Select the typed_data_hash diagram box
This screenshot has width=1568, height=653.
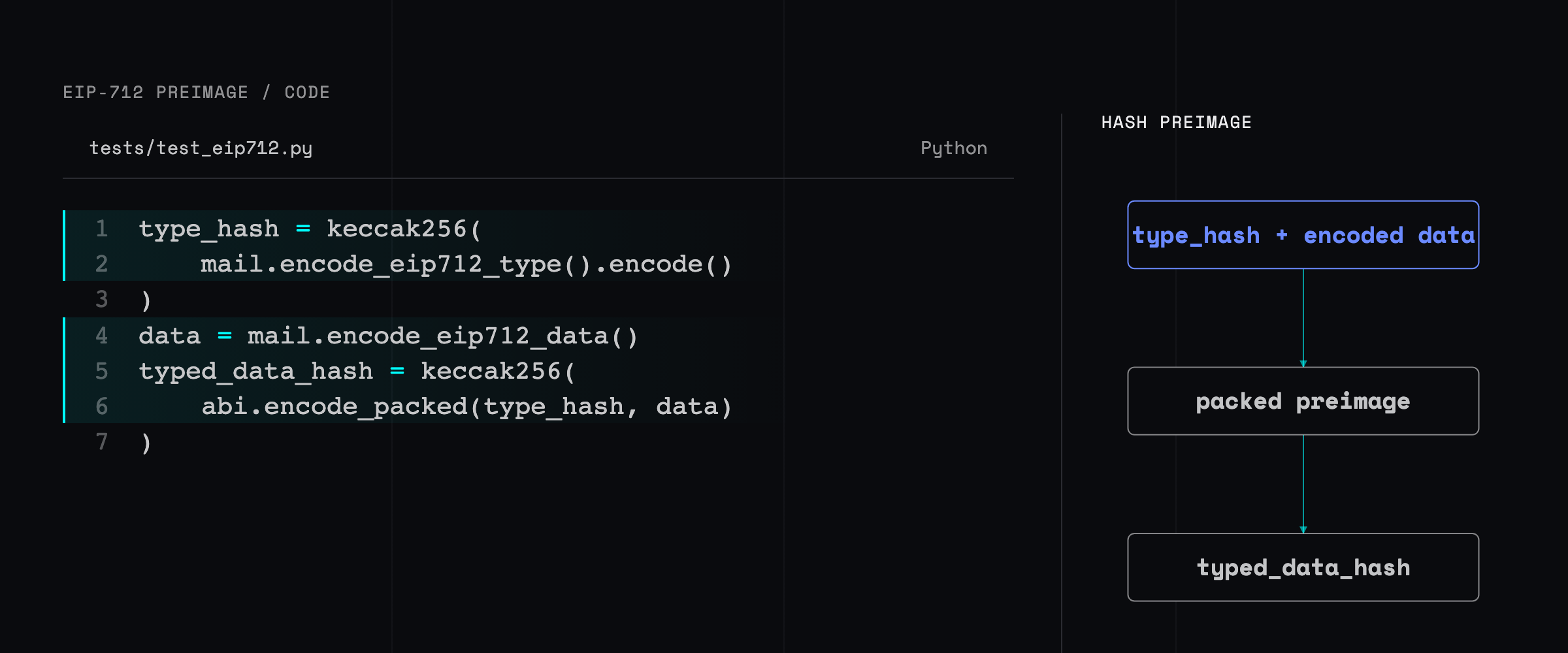click(x=1303, y=567)
